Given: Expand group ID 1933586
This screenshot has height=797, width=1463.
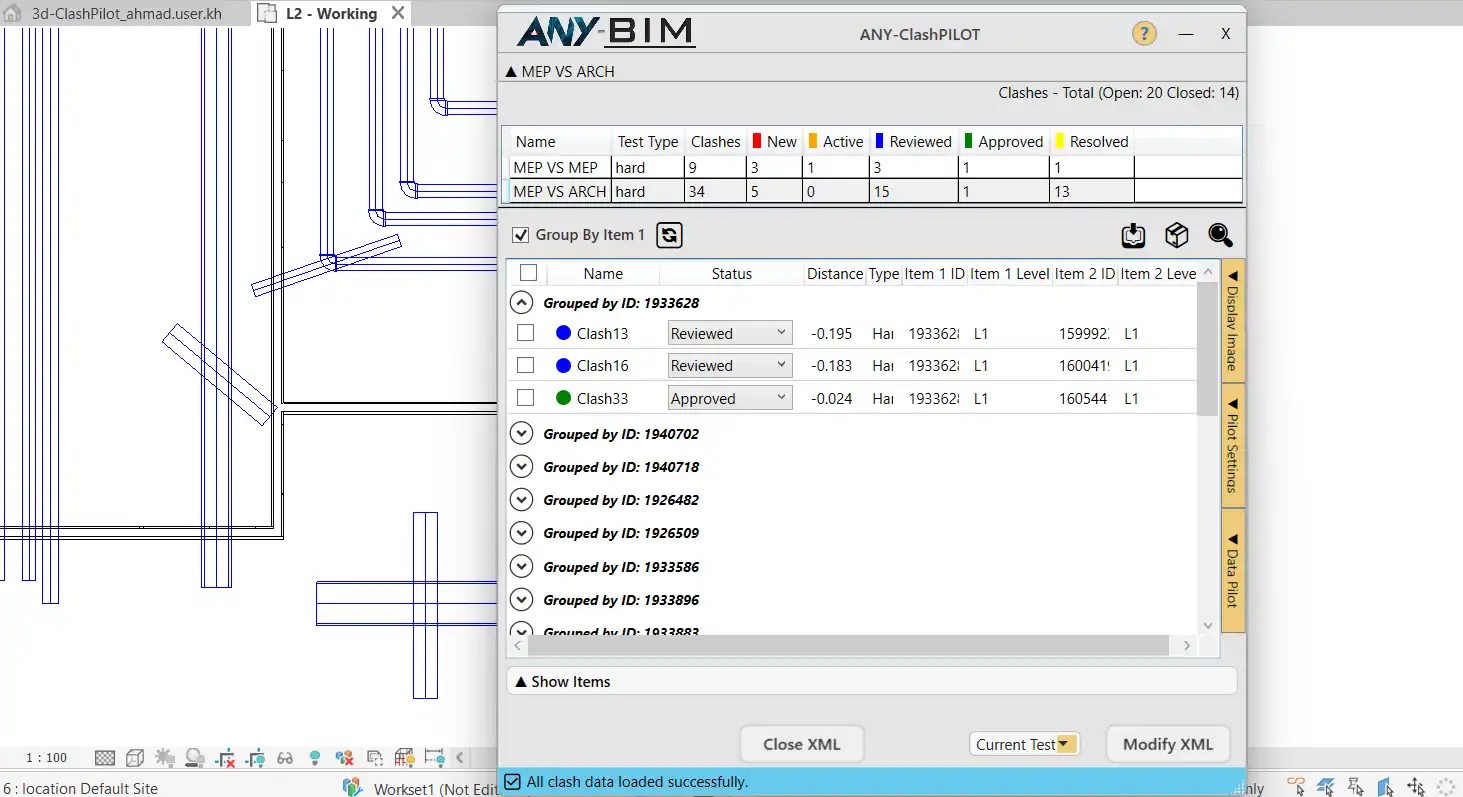Looking at the screenshot, I should click(x=521, y=567).
